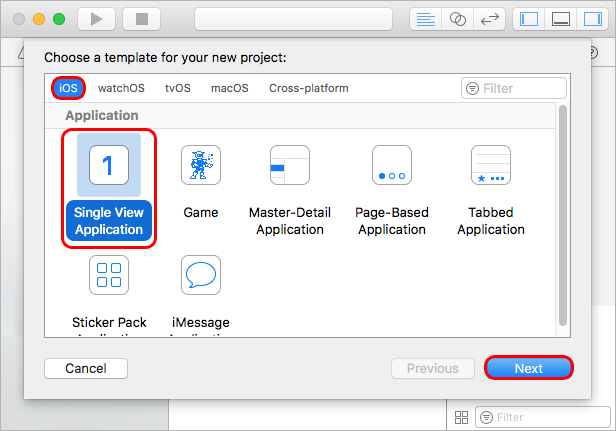616x431 pixels.
Task: Toggle the Utilities panel visibility
Action: (591, 19)
